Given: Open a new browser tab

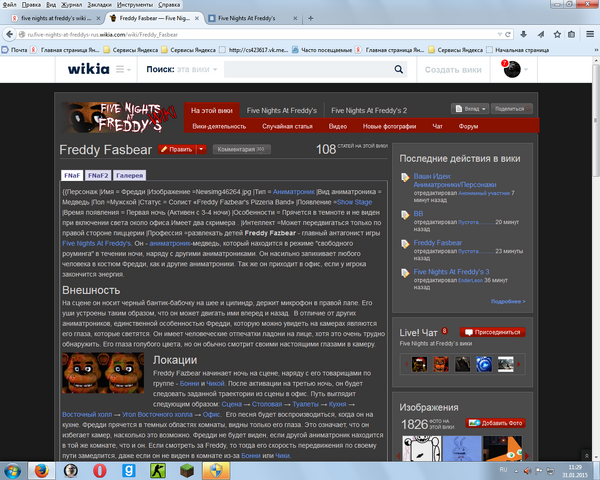Looking at the screenshot, I should point(311,18).
